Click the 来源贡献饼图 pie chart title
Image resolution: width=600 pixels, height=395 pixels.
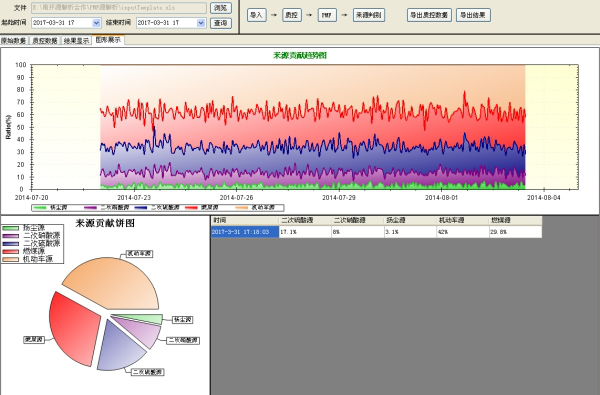pyautogui.click(x=105, y=223)
